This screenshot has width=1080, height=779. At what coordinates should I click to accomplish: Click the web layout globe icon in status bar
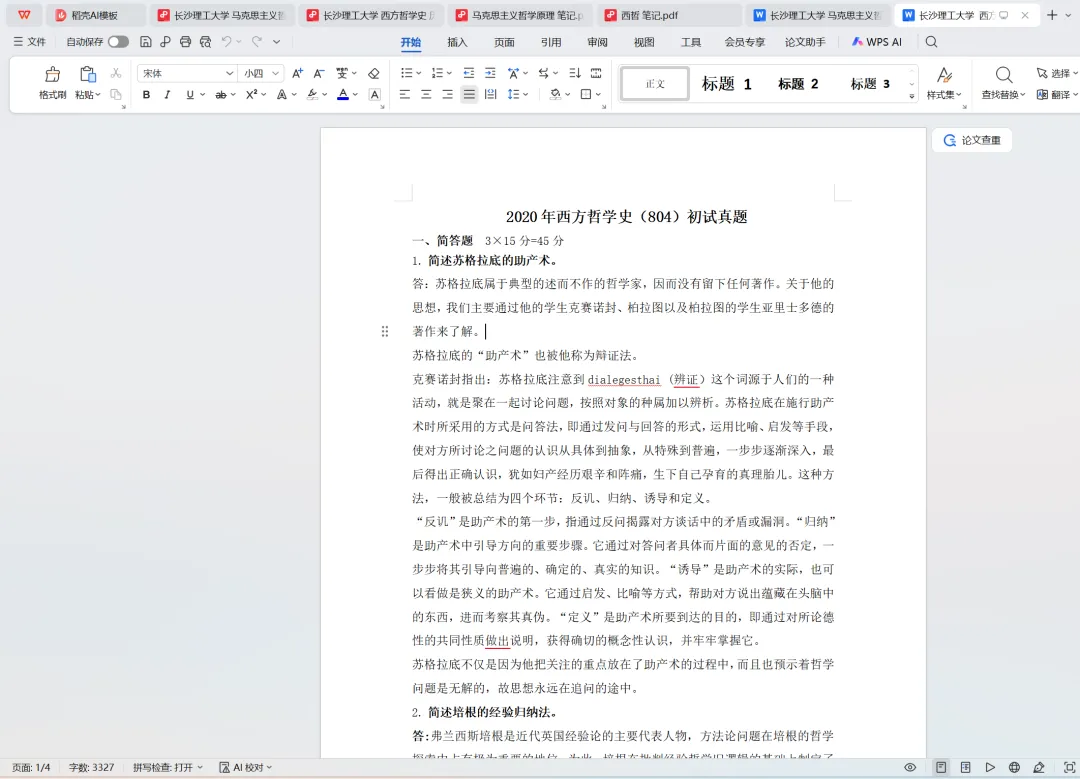click(1014, 767)
